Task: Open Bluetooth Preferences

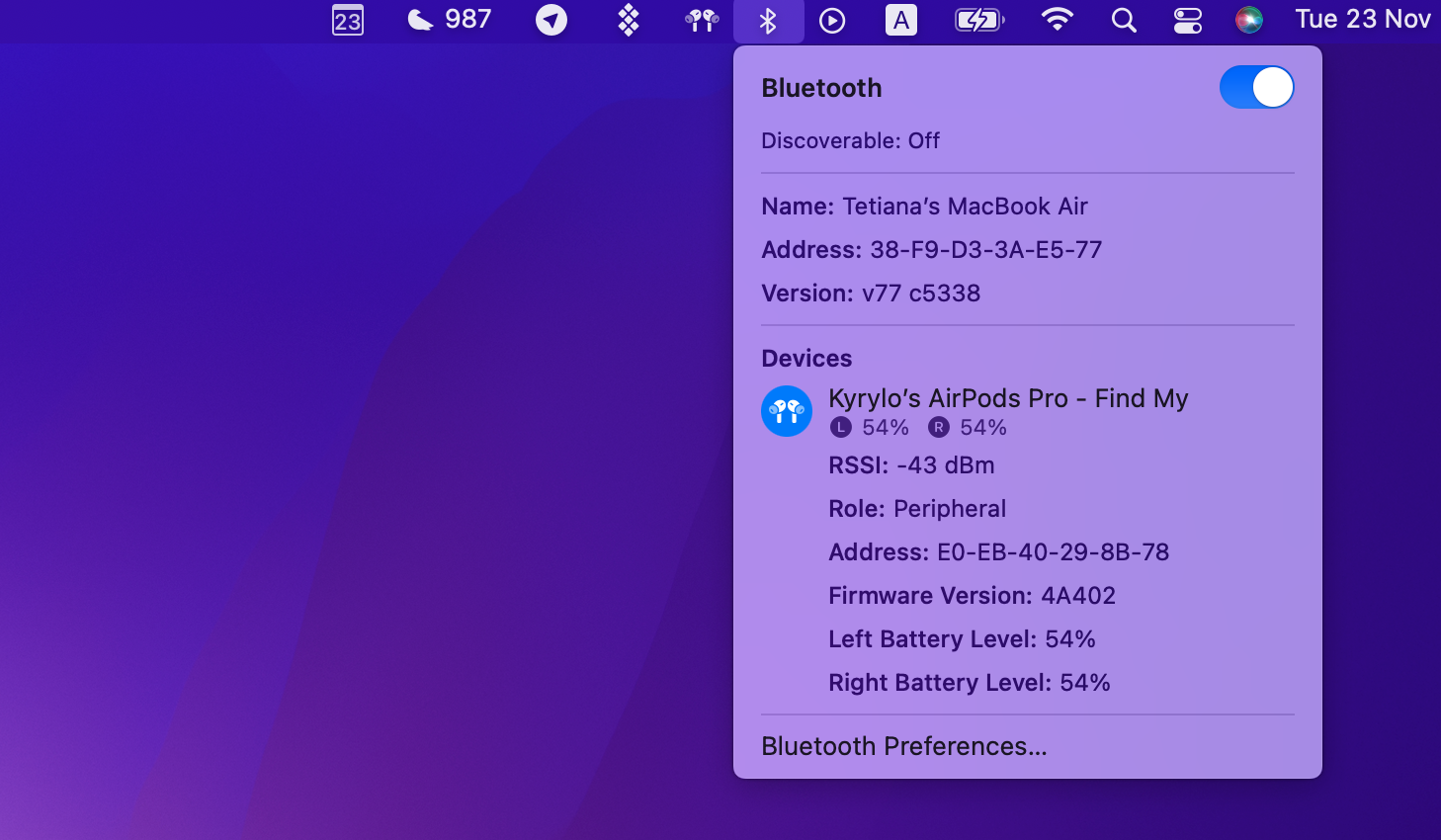Action: tap(903, 746)
